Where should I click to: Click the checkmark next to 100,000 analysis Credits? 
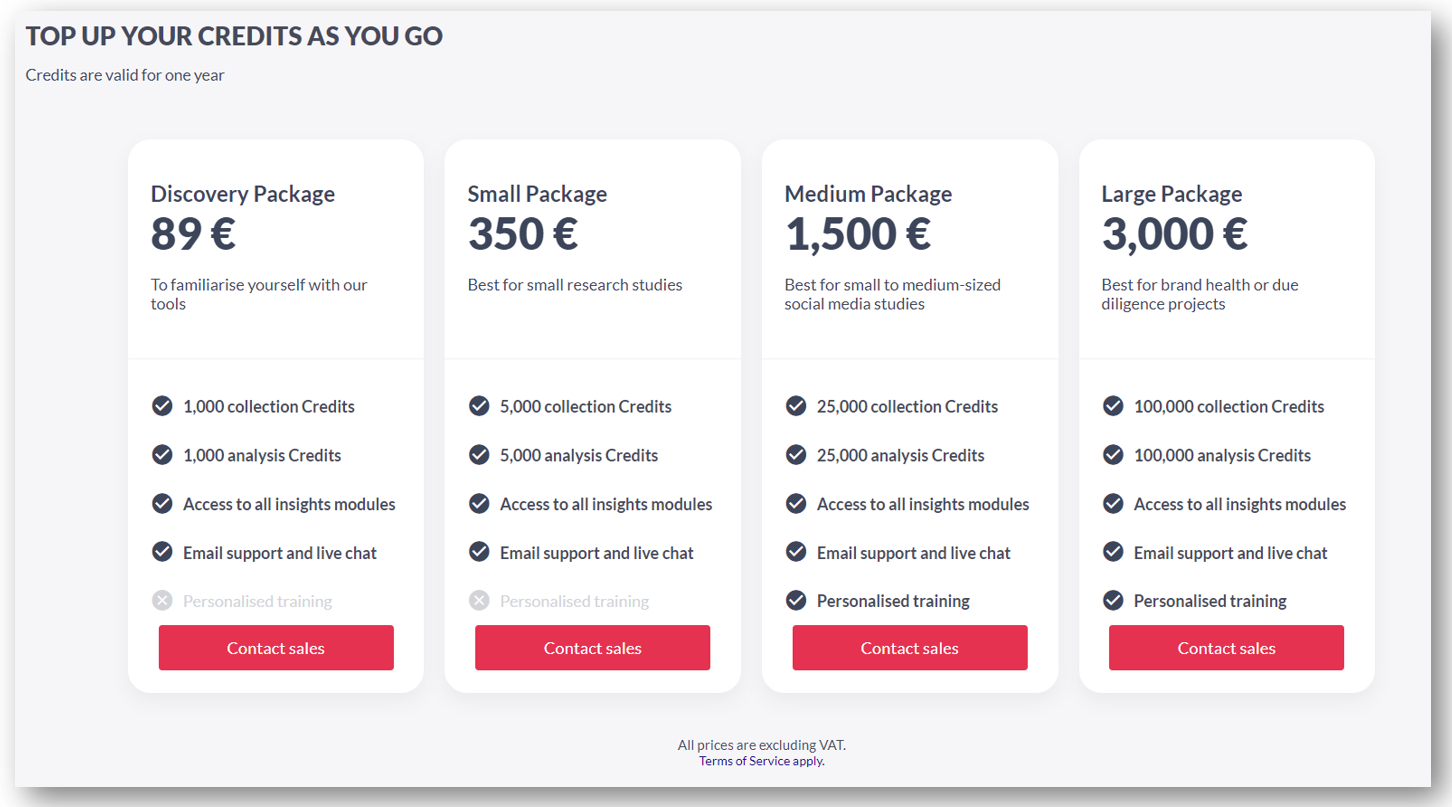tap(1113, 455)
